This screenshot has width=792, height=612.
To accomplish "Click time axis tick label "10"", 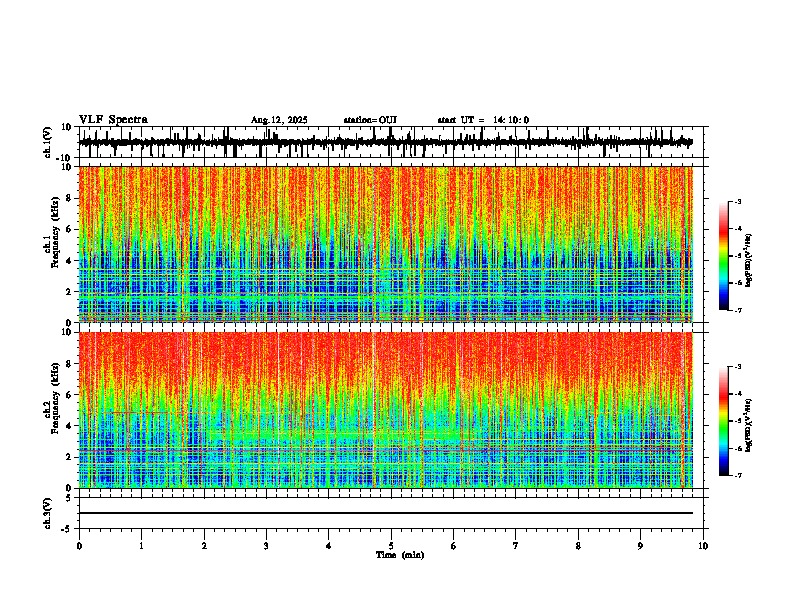I will [703, 546].
